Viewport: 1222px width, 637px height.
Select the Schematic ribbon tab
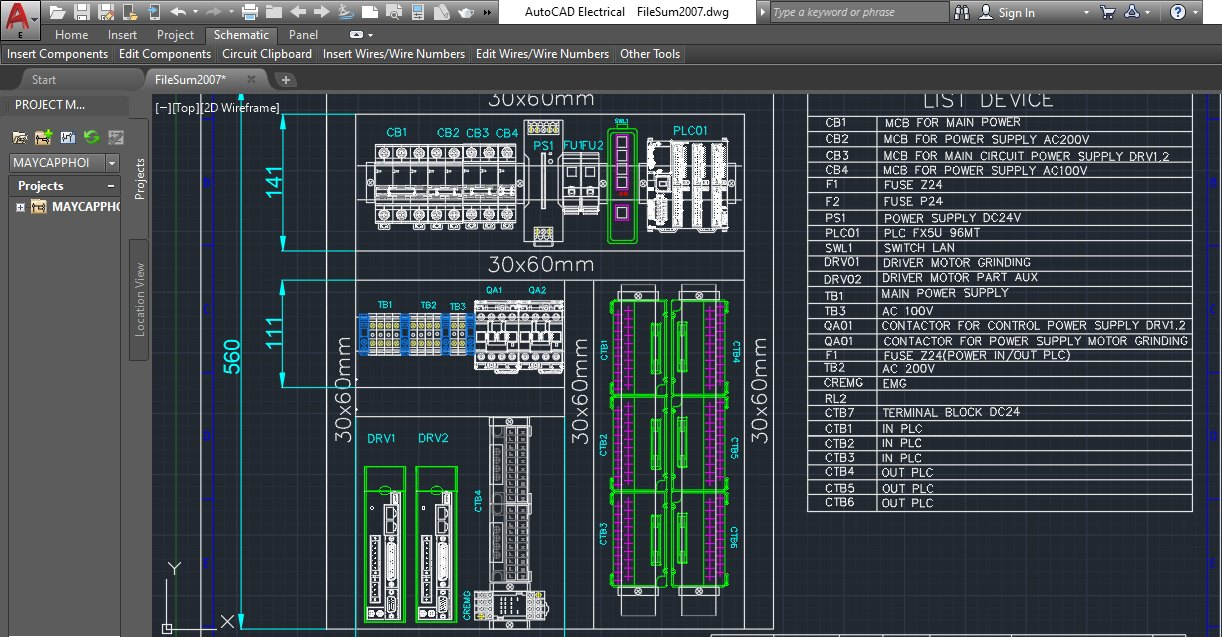click(241, 35)
